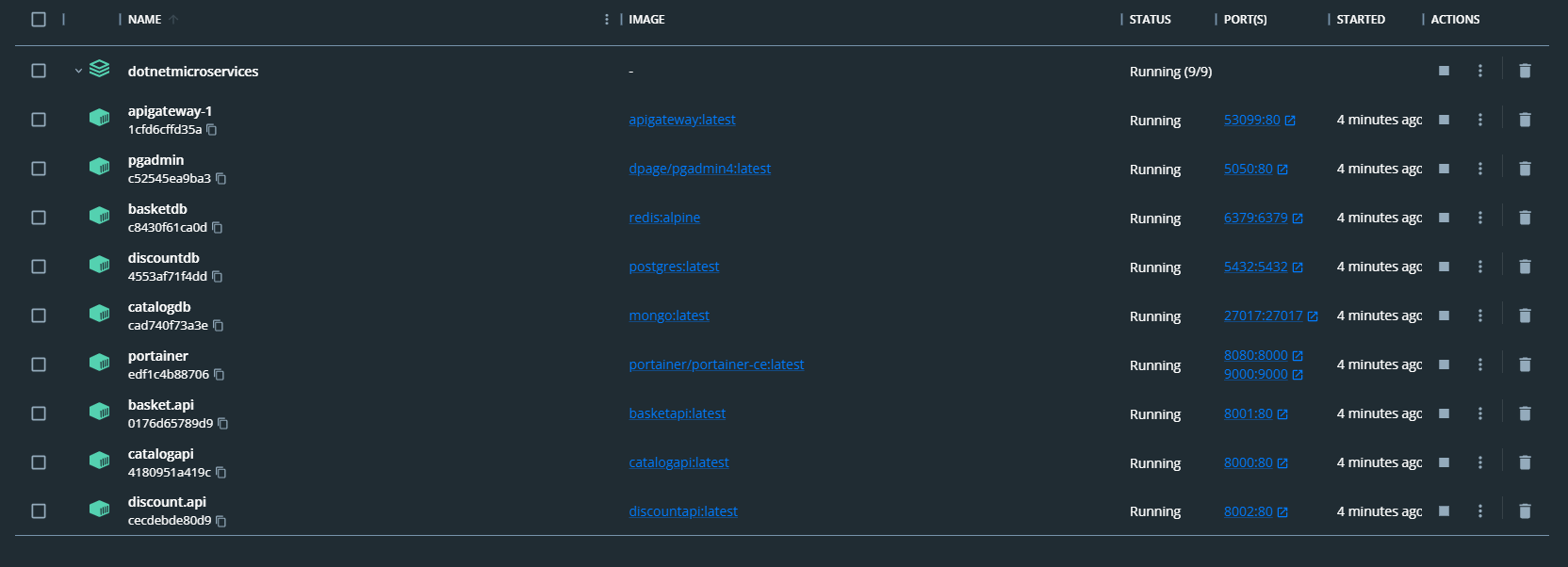Open more actions for dotnetmicroservices
Viewport: 1568px width, 567px height.
tap(1480, 71)
